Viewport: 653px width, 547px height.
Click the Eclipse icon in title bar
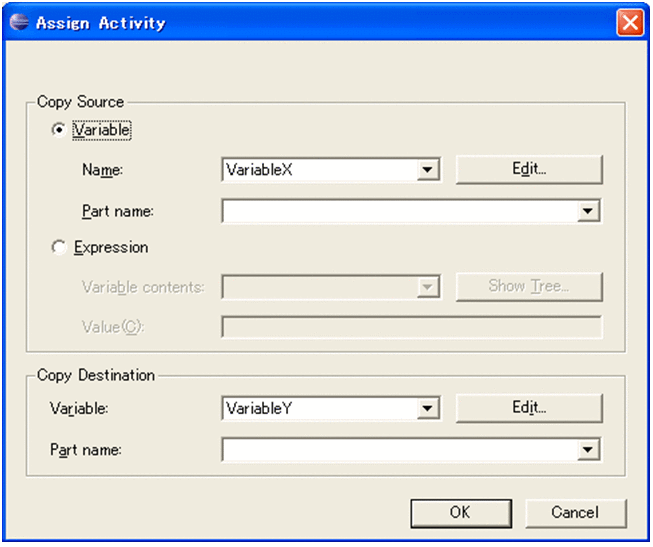point(19,22)
